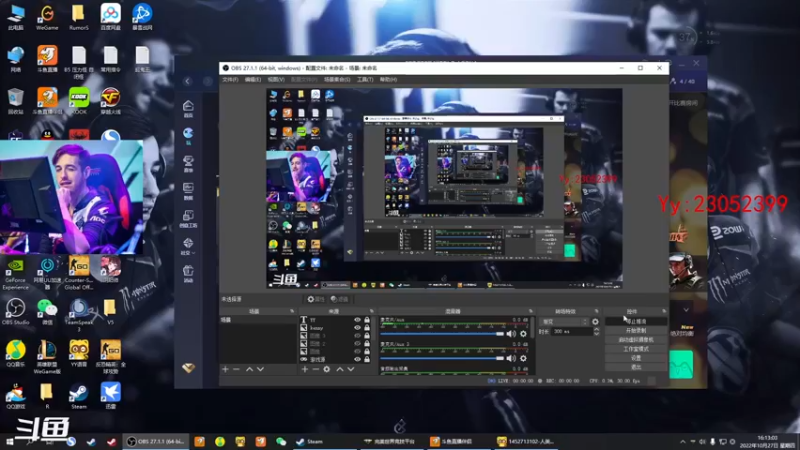The image size is (800, 450).
Task: Move source up in Sources panel
Action: click(340, 369)
